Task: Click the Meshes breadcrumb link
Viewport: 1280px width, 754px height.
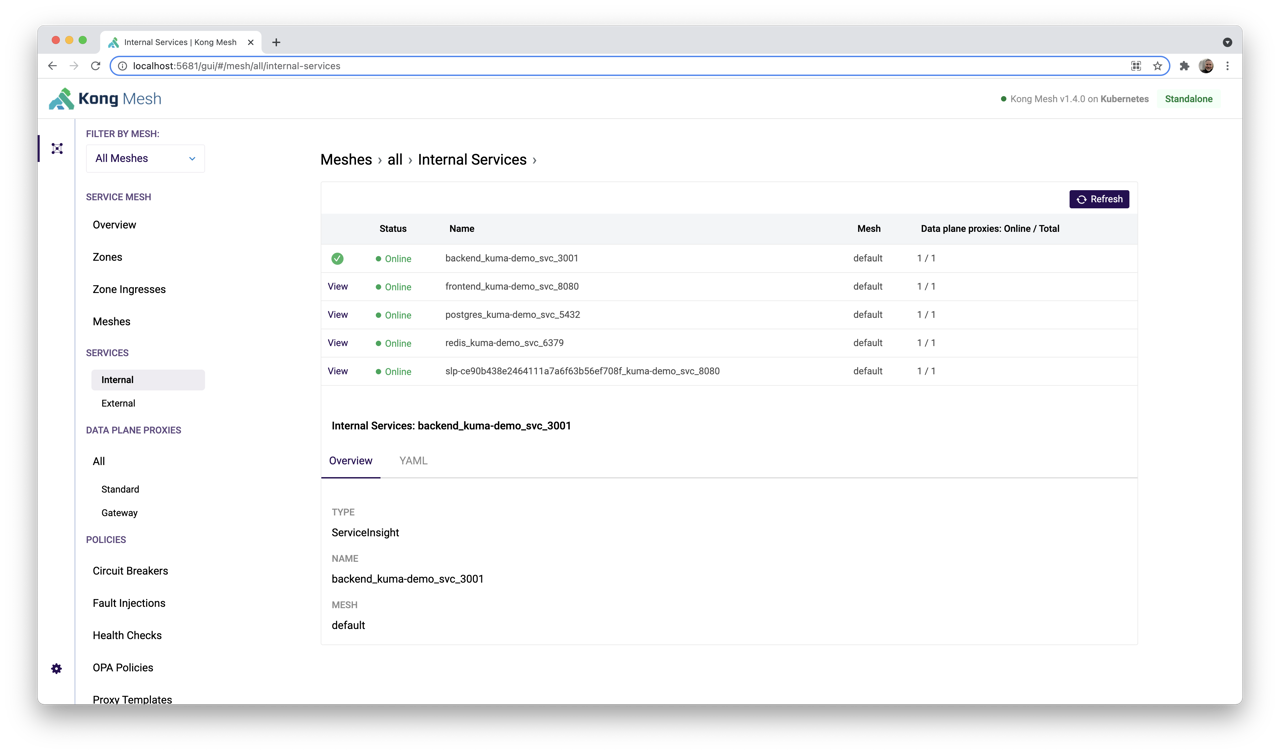Action: click(x=346, y=160)
